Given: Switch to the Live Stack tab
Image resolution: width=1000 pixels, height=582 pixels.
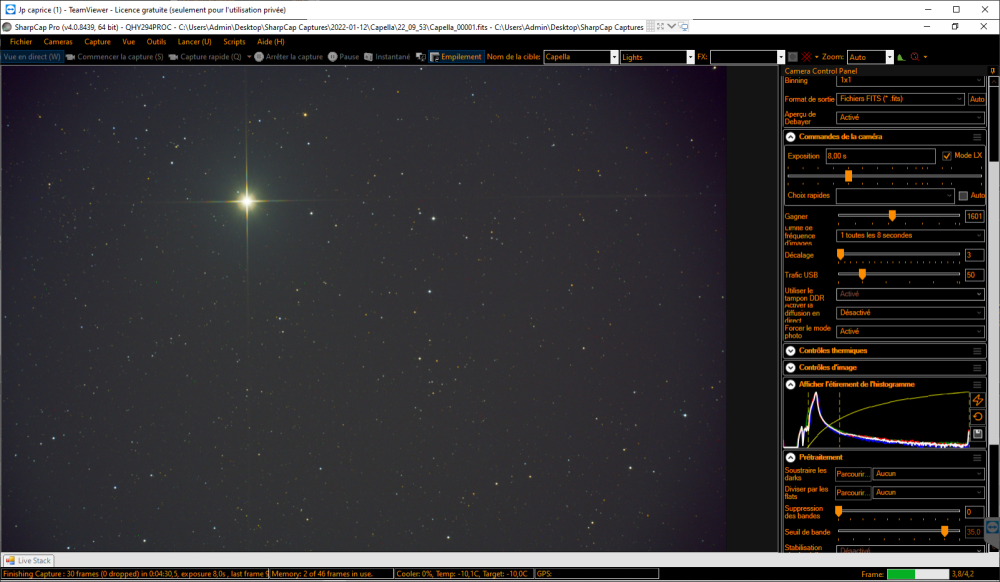Looking at the screenshot, I should tap(28, 560).
